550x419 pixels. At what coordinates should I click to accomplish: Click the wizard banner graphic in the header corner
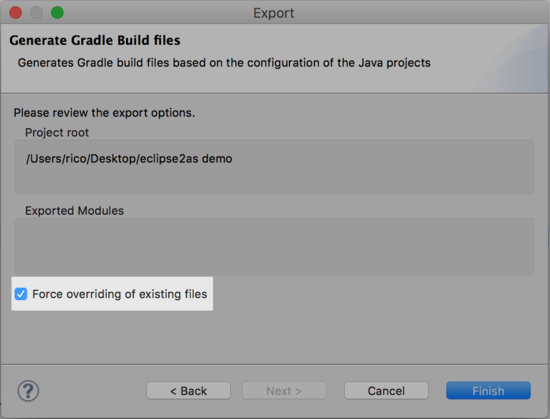[514, 59]
